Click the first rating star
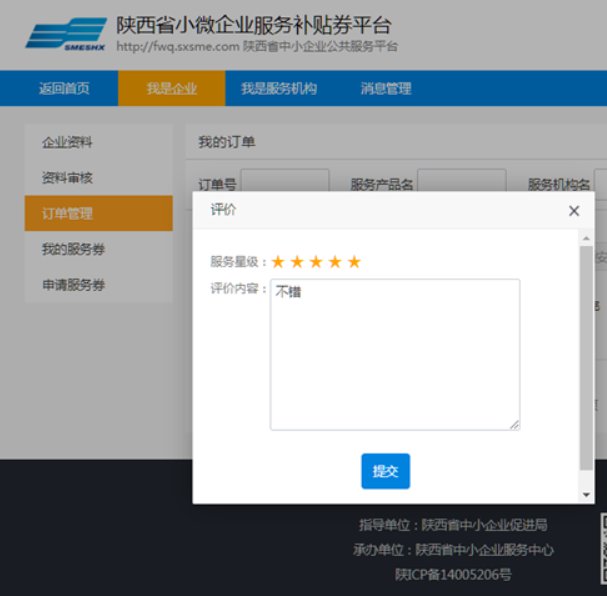 tap(278, 262)
